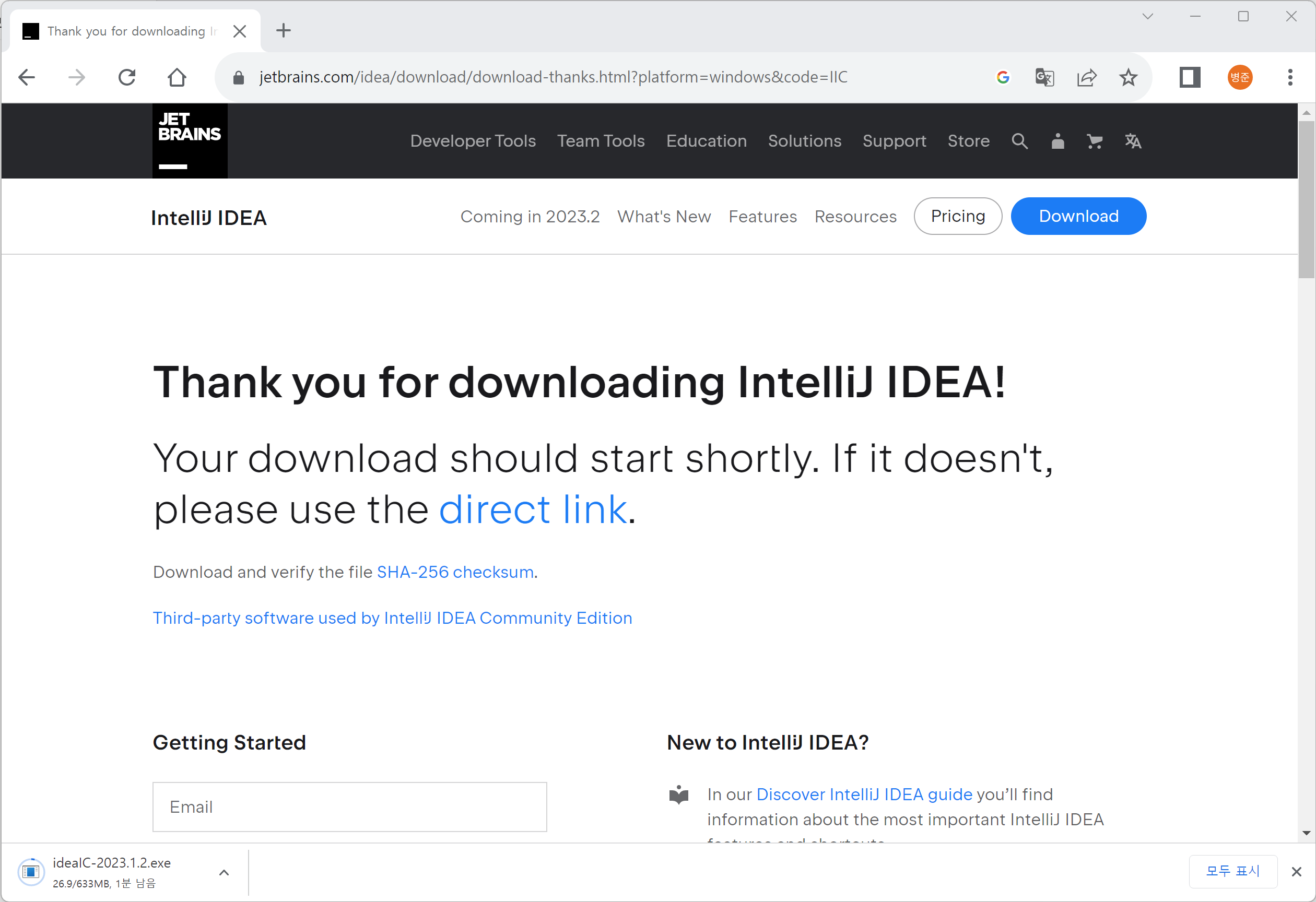The height and width of the screenshot is (902, 1316).
Task: Click the language selector icon in header
Action: [x=1133, y=141]
